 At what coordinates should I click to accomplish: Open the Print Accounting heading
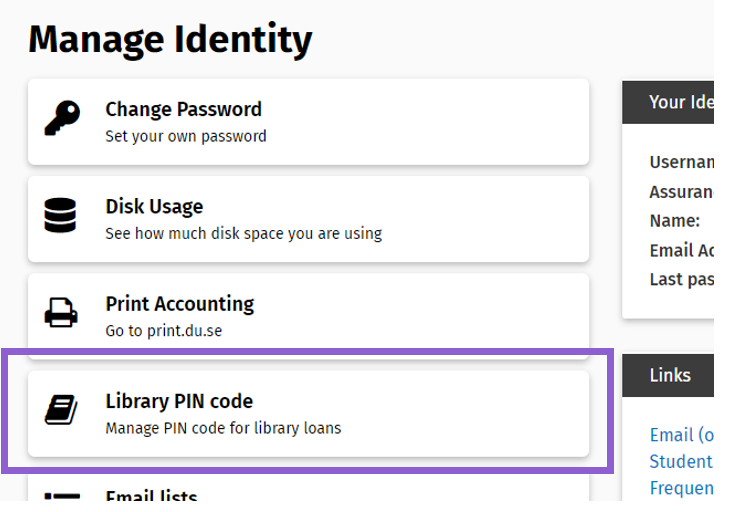click(179, 304)
